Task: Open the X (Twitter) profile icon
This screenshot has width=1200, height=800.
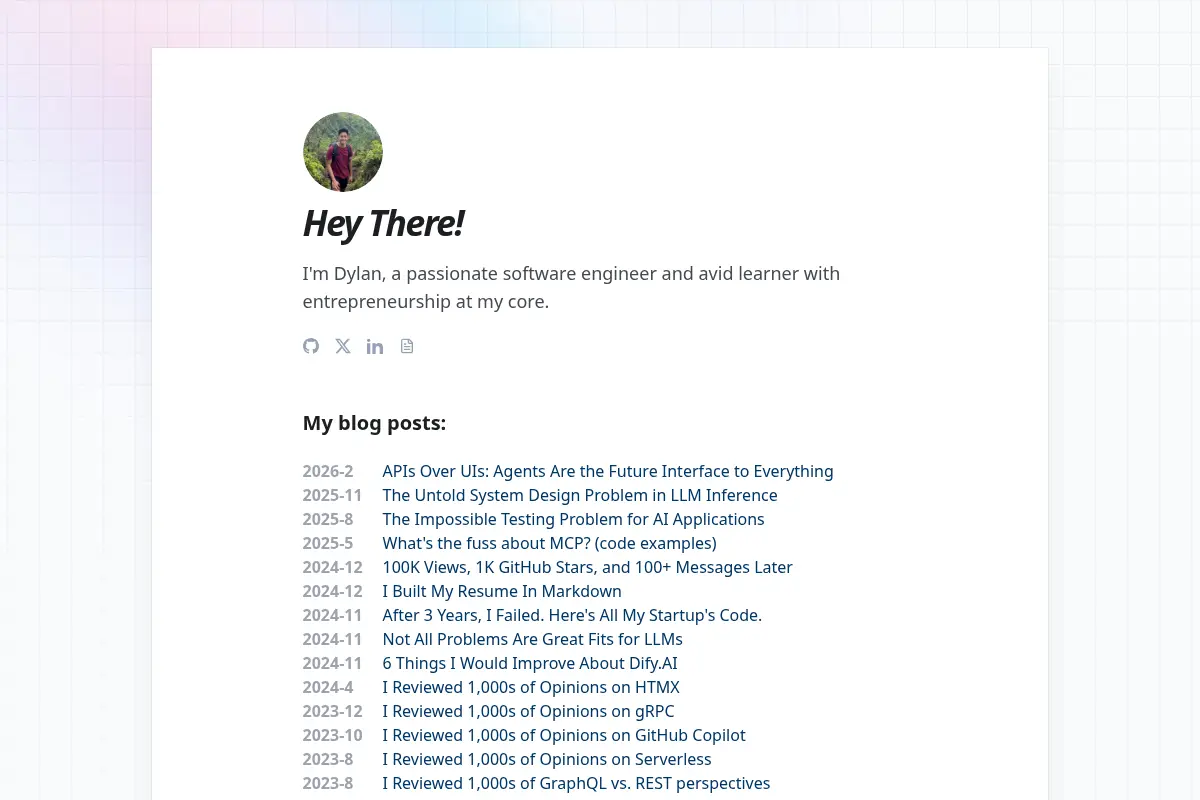Action: tap(343, 346)
